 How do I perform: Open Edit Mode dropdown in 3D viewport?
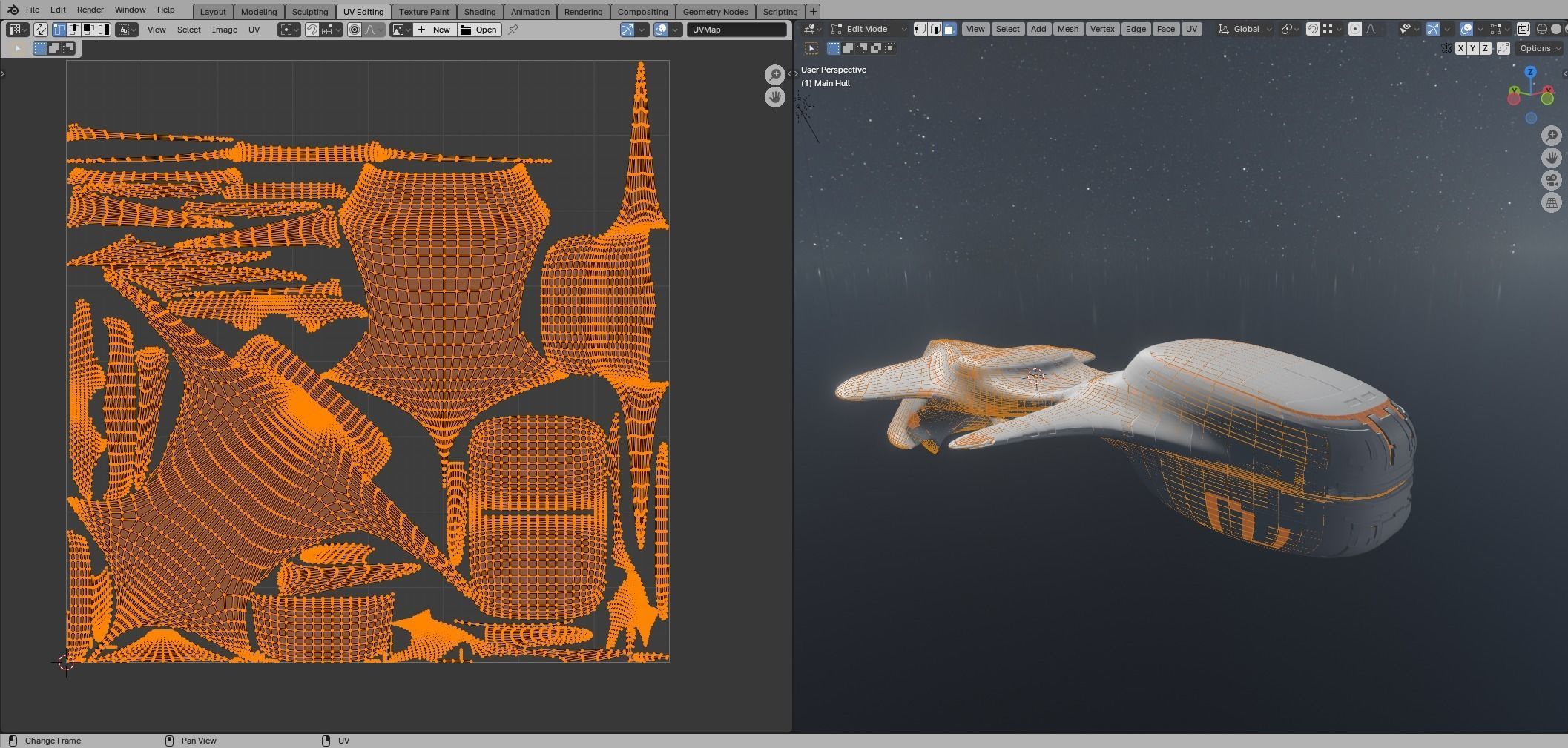click(x=868, y=29)
